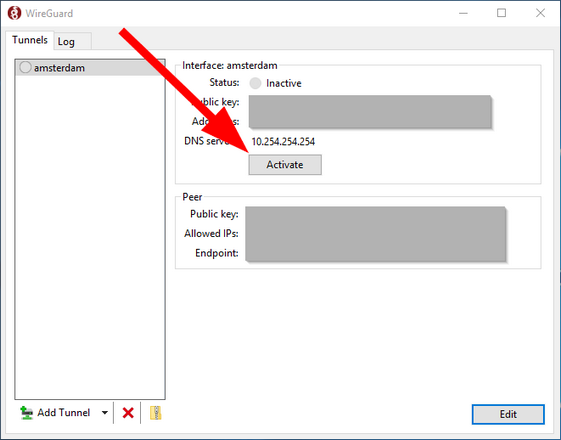Viewport: 561px width, 440px height.
Task: Click the Add Tunnel button
Action: 55,412
